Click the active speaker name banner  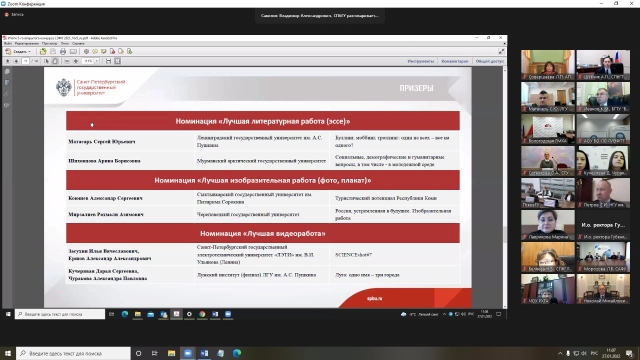click(320, 16)
